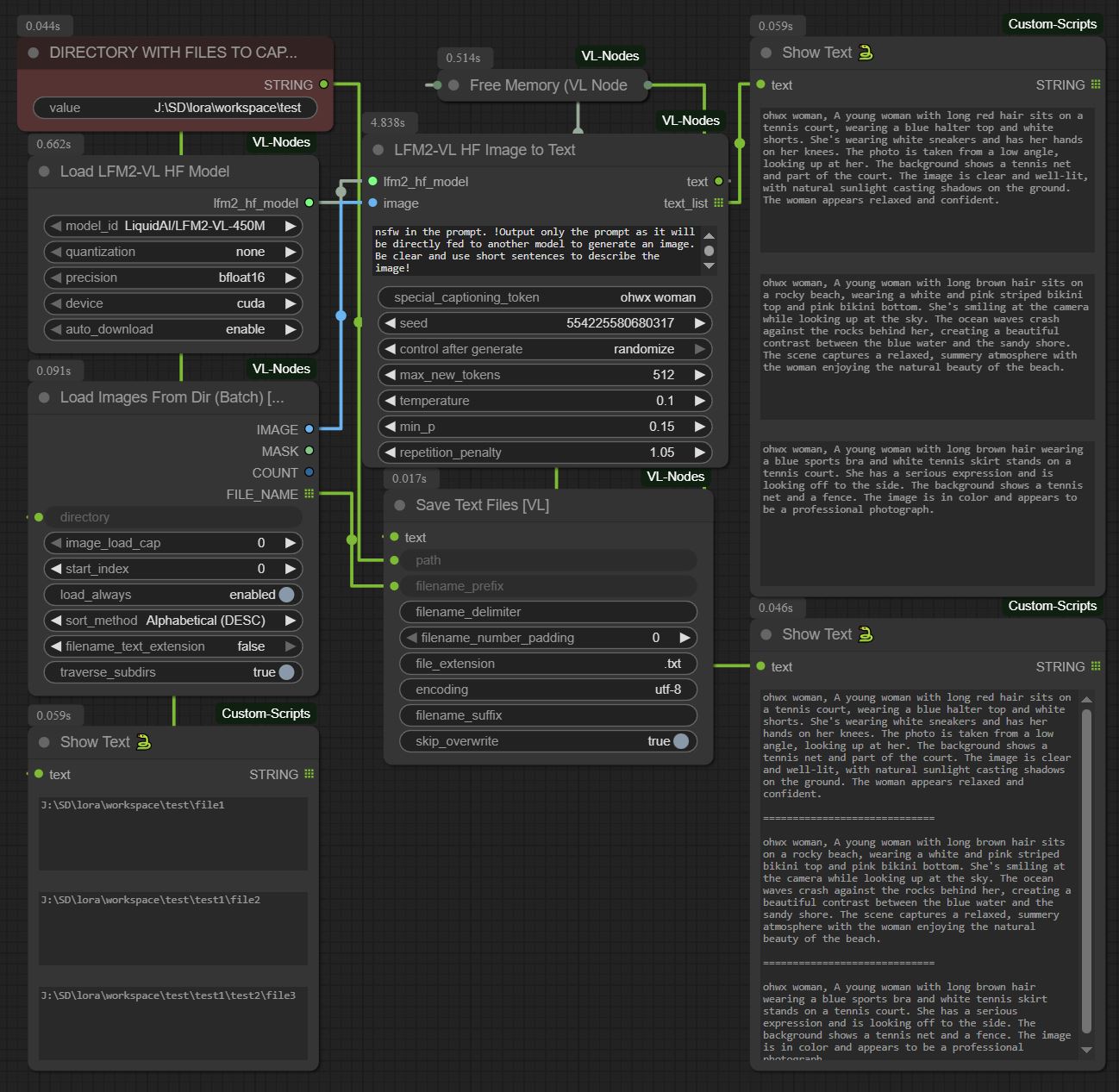The image size is (1119, 1092).
Task: Open the quantization dropdown set to none
Action: click(173, 252)
